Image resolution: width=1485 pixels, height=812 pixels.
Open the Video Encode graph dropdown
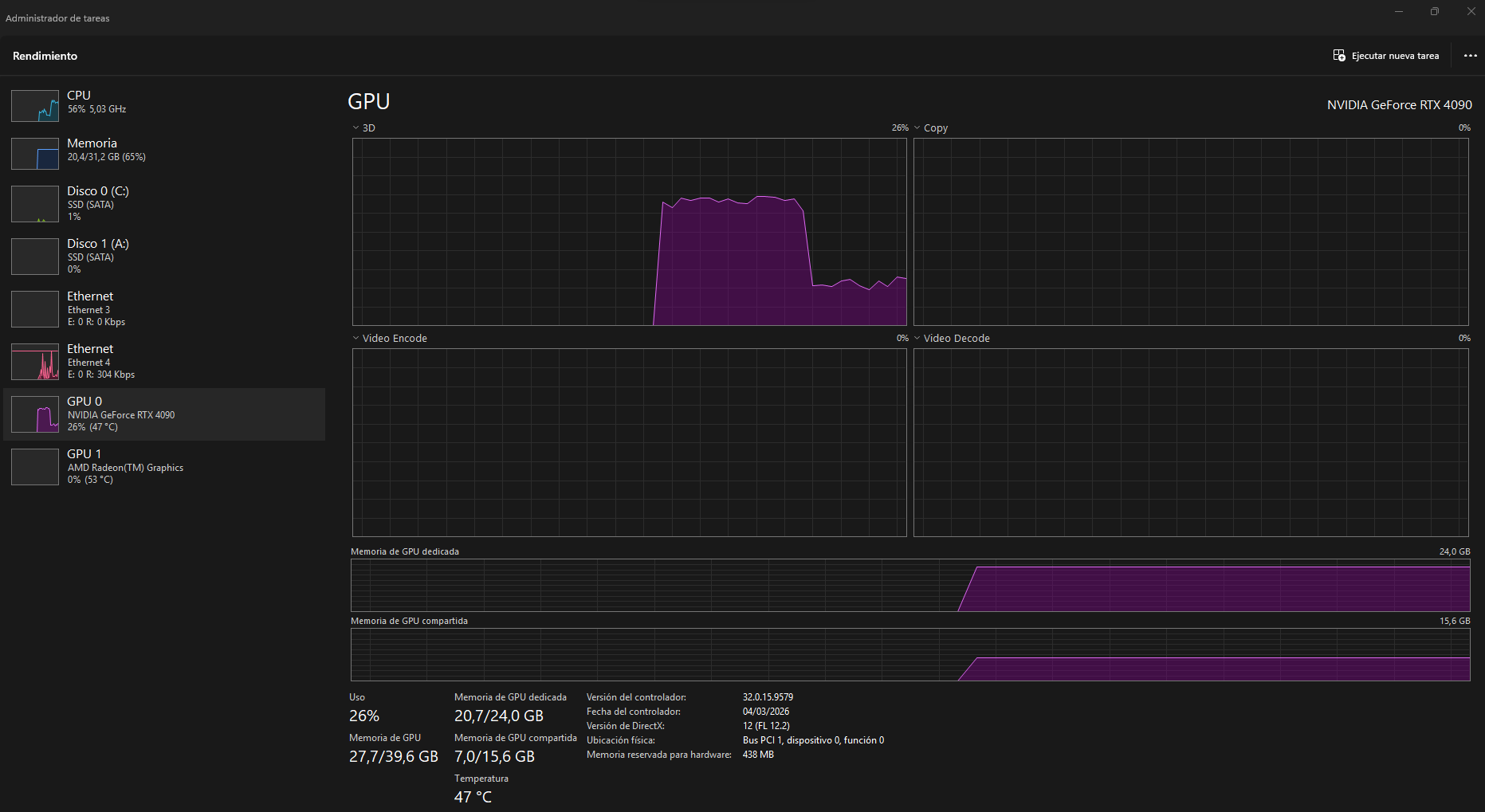[x=356, y=338]
